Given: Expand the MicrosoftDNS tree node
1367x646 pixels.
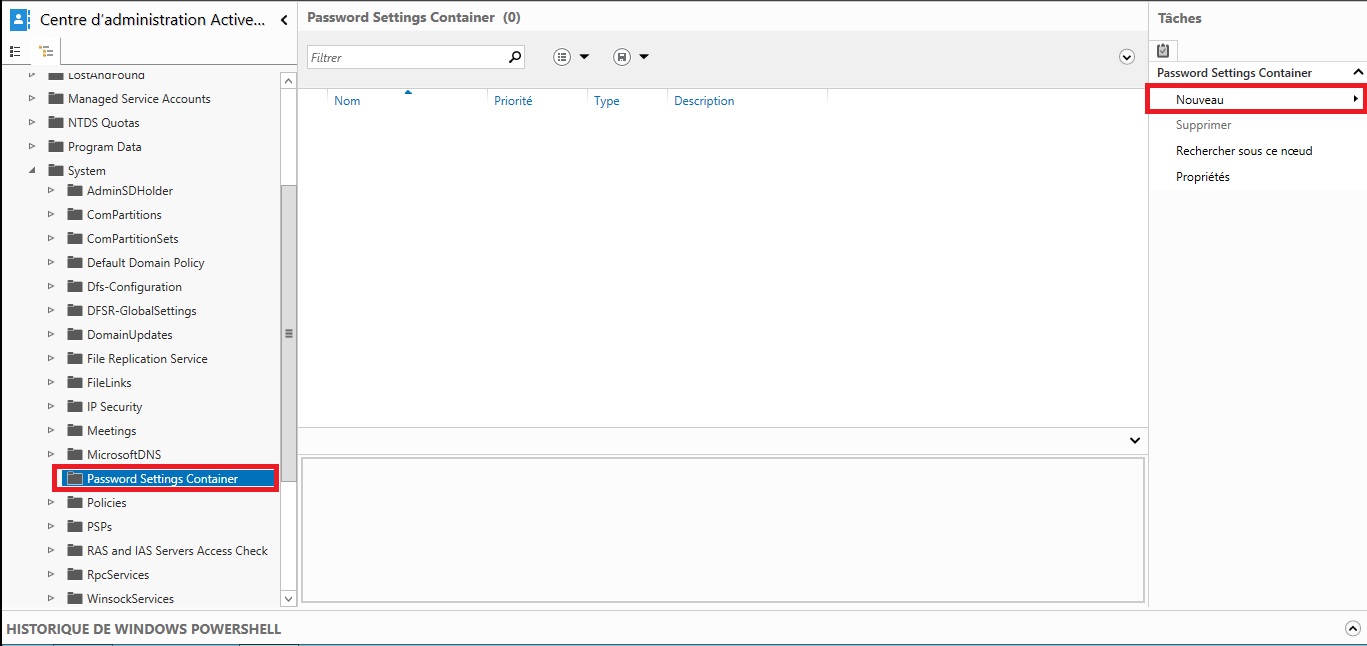Looking at the screenshot, I should tap(51, 455).
